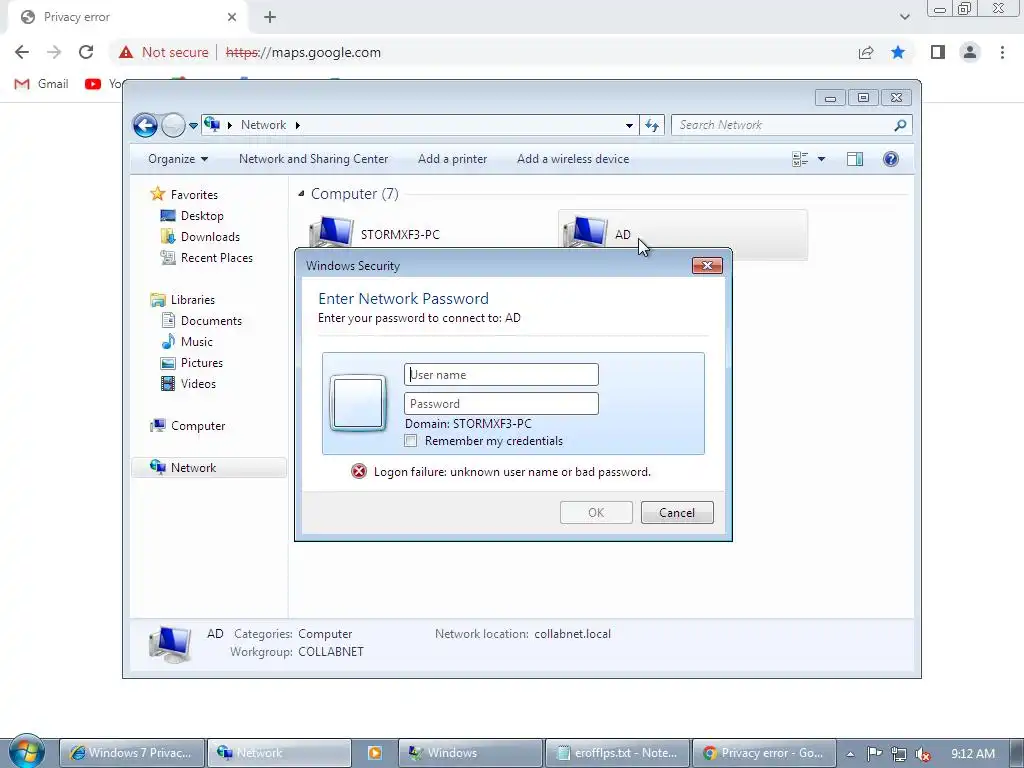Switch to erofflps.txt Notepad taskbar item
Viewport: 1024px width, 768px height.
[617, 753]
